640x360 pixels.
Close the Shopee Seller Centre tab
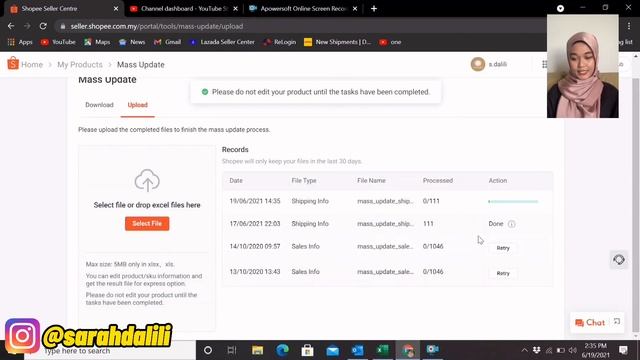pyautogui.click(x=116, y=9)
